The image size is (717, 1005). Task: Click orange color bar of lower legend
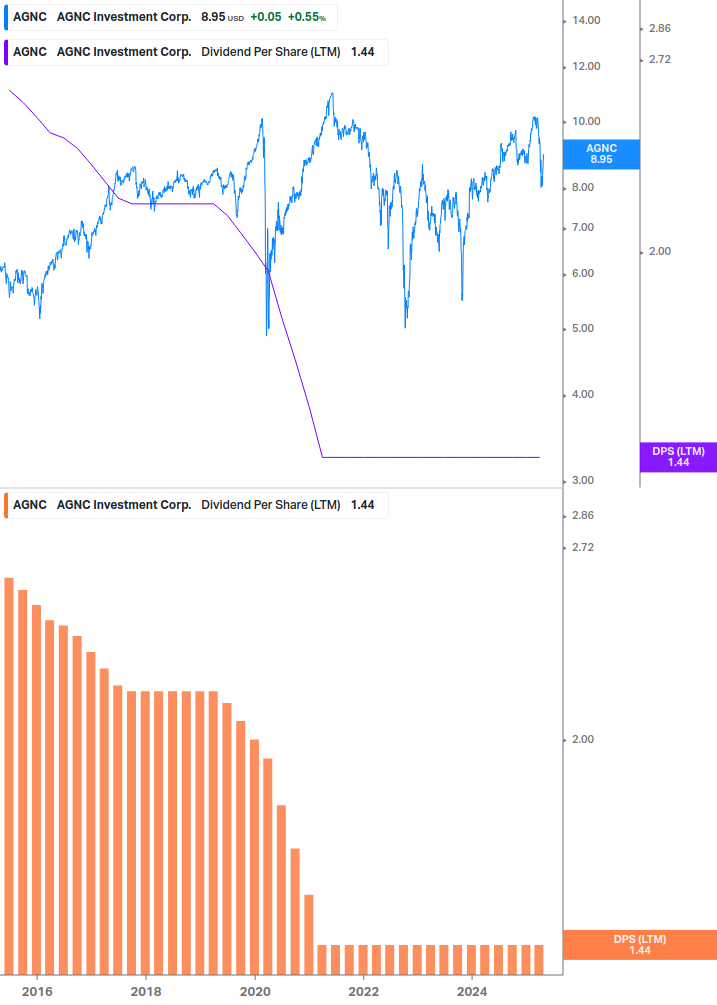coord(6,505)
